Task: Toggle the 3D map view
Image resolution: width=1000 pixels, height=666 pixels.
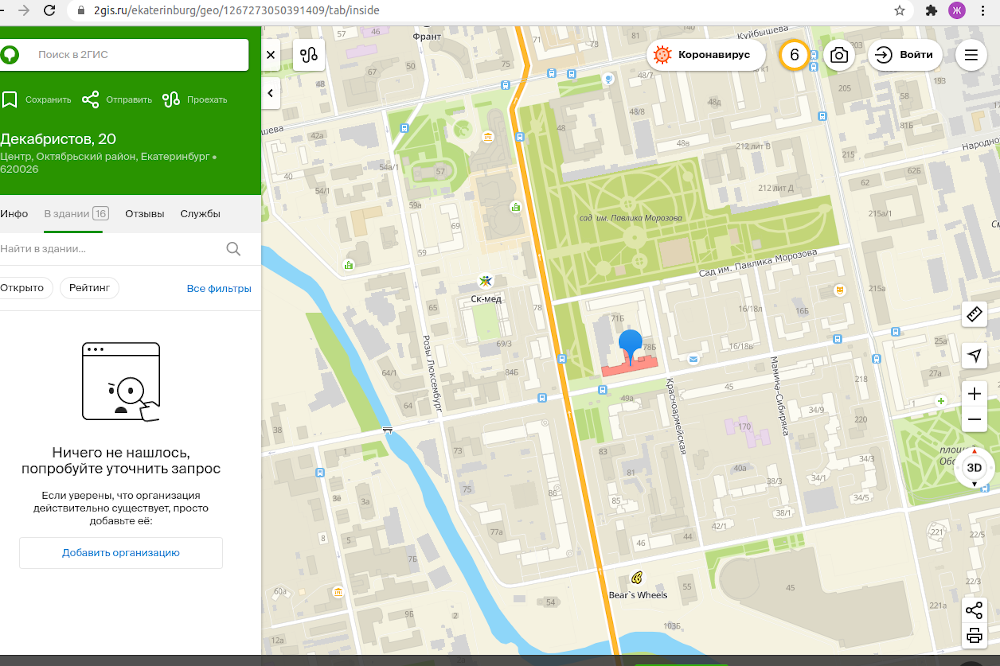Action: pyautogui.click(x=974, y=467)
